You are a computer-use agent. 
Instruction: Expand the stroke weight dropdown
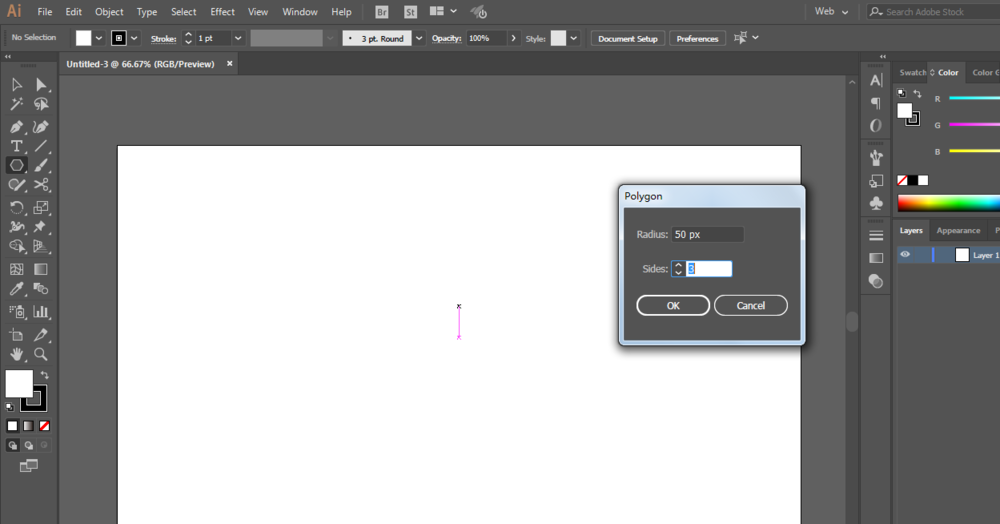(237, 38)
